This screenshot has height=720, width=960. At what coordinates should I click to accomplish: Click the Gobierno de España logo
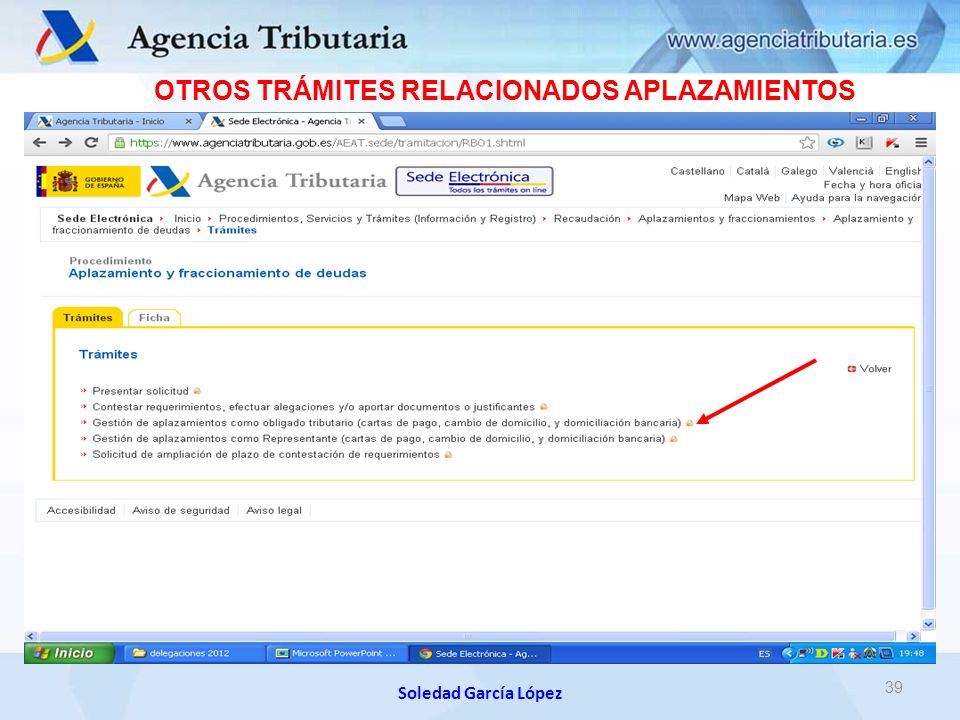[x=88, y=181]
